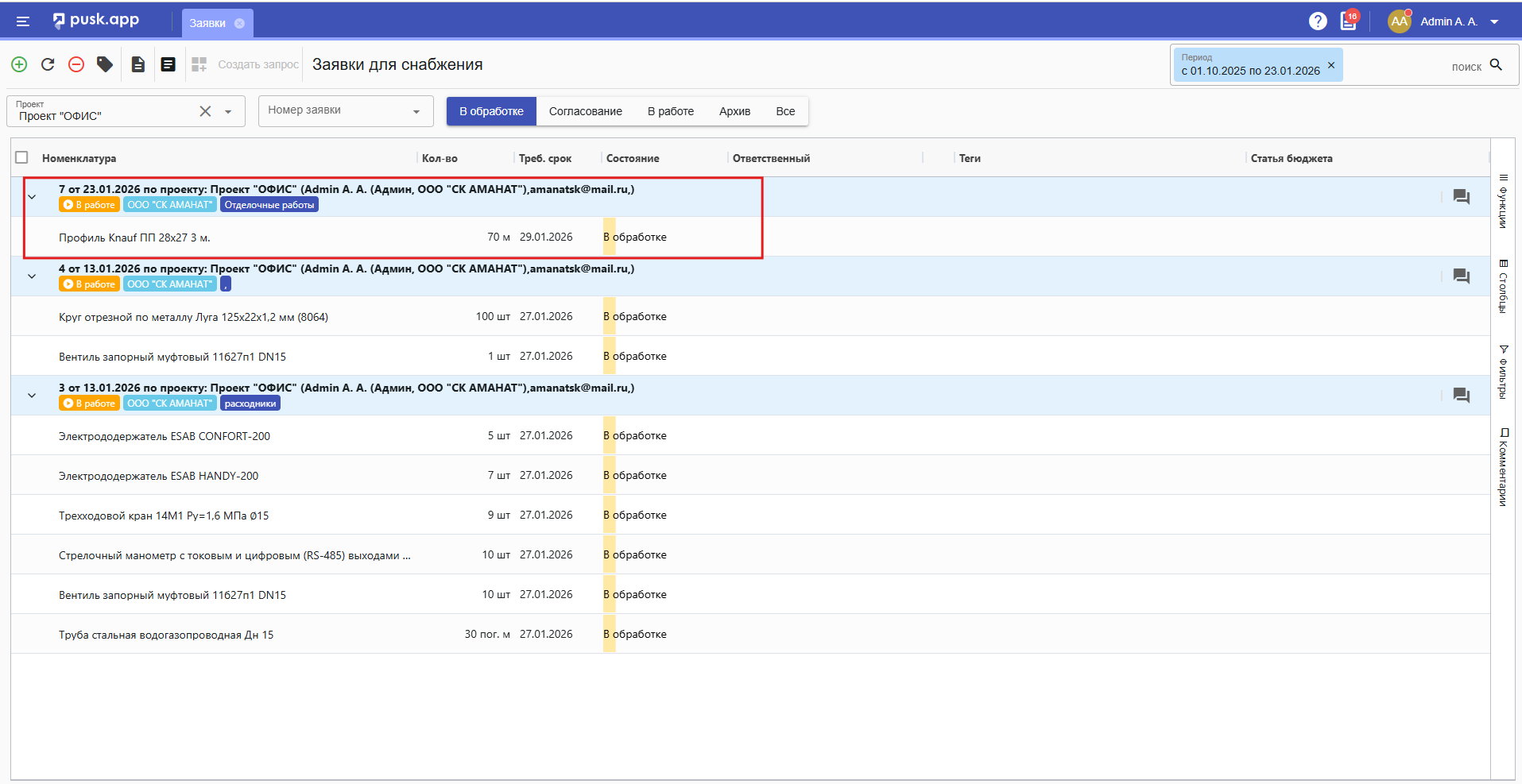This screenshot has height=784, width=1522.
Task: Refresh the requests list
Action: point(48,64)
